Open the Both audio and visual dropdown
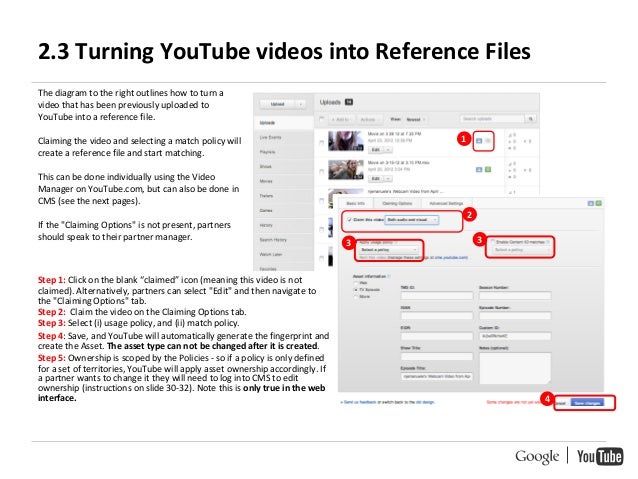This screenshot has height=479, width=638. [x=411, y=220]
